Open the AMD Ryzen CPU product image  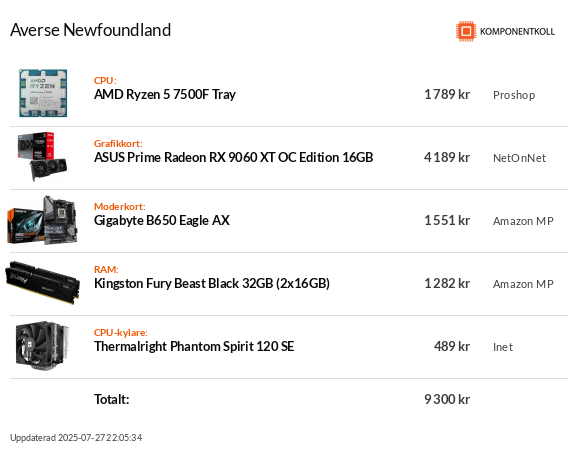coord(43,93)
